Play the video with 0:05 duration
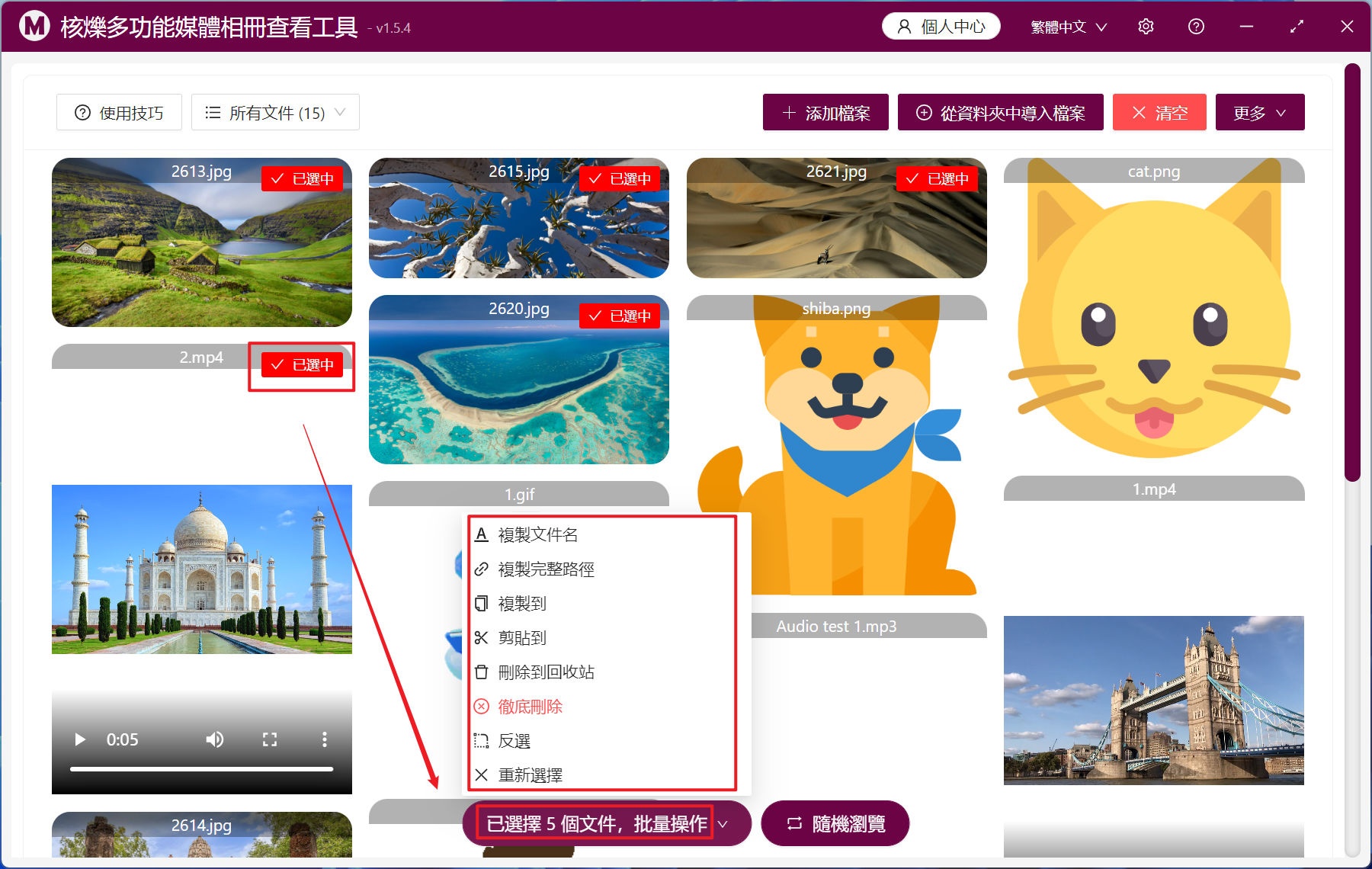 [x=79, y=739]
